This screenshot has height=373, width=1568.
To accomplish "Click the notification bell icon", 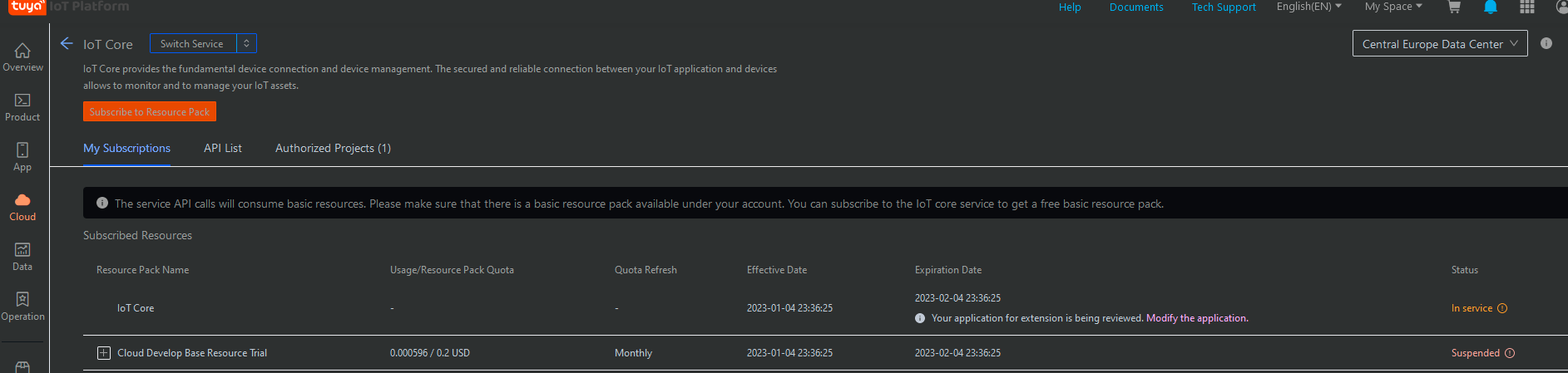I will click(1491, 7).
